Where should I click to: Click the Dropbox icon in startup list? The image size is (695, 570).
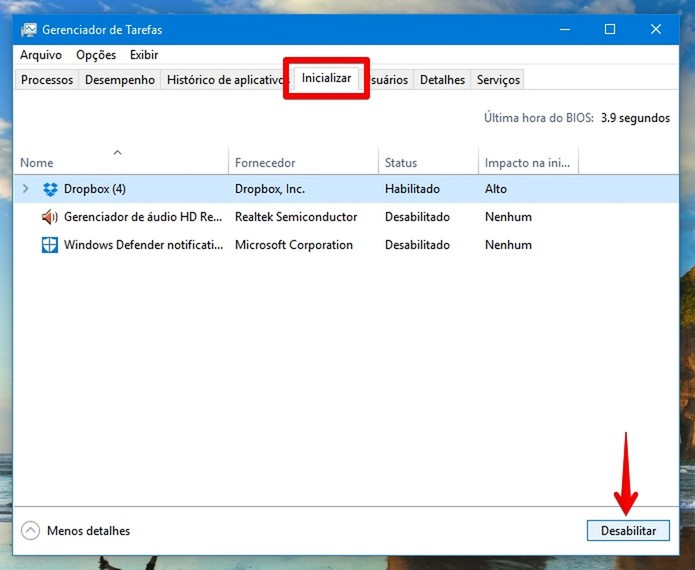point(50,189)
